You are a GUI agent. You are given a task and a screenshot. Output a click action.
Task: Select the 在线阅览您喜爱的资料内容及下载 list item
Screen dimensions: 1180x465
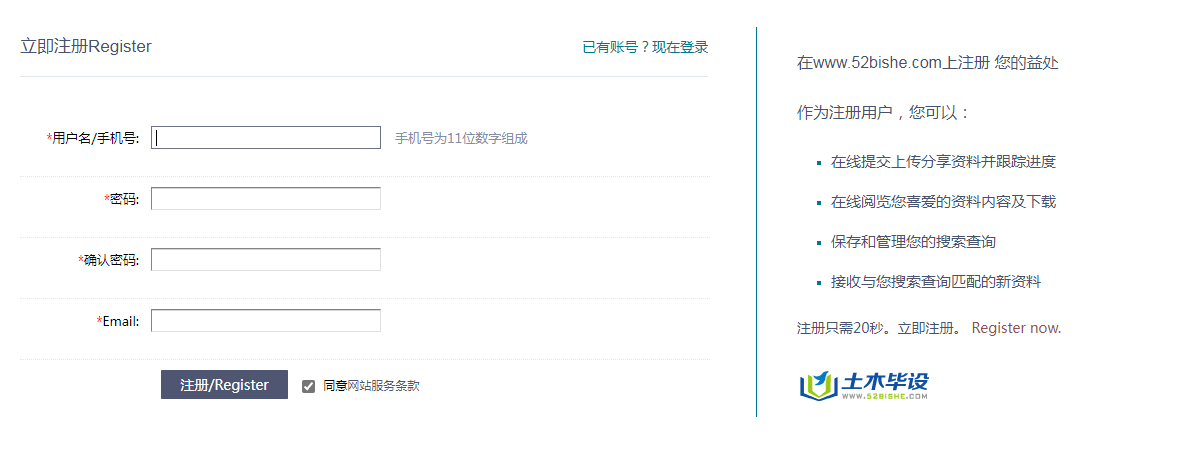(x=943, y=201)
